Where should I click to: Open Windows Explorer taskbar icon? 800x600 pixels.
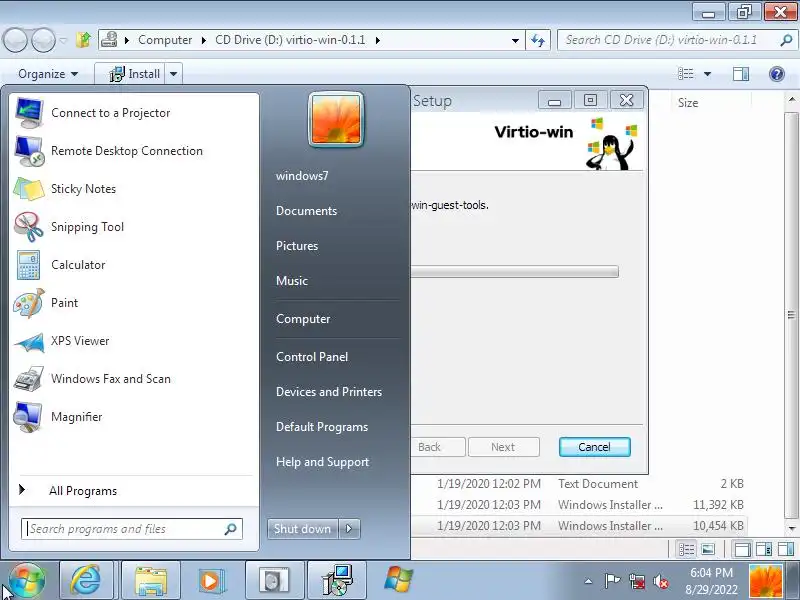click(x=150, y=580)
